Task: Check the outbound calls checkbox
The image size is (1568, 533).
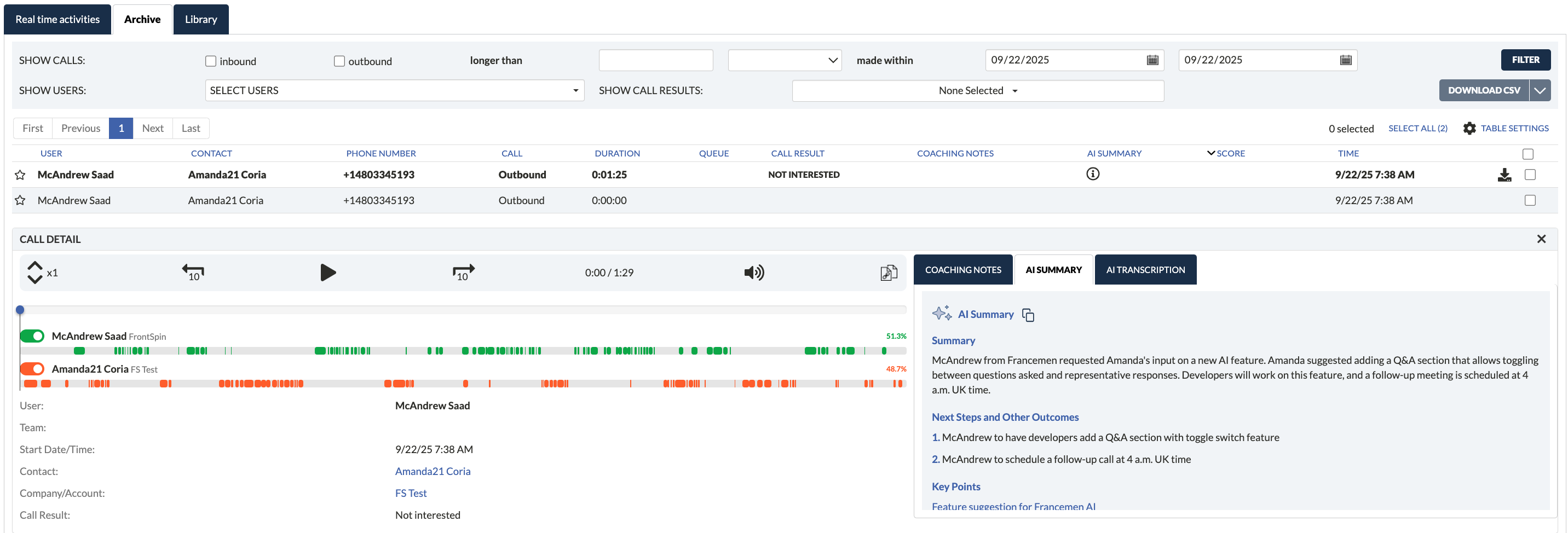Action: (339, 61)
